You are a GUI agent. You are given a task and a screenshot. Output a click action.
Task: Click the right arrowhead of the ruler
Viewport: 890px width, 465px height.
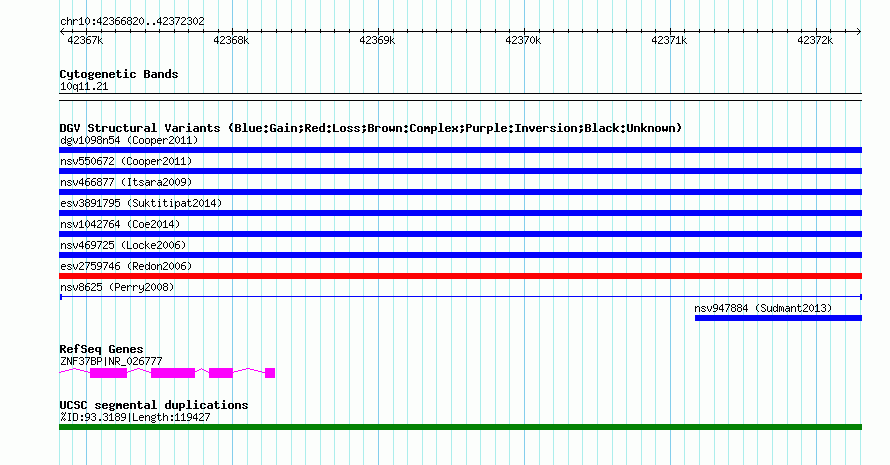coord(859,32)
